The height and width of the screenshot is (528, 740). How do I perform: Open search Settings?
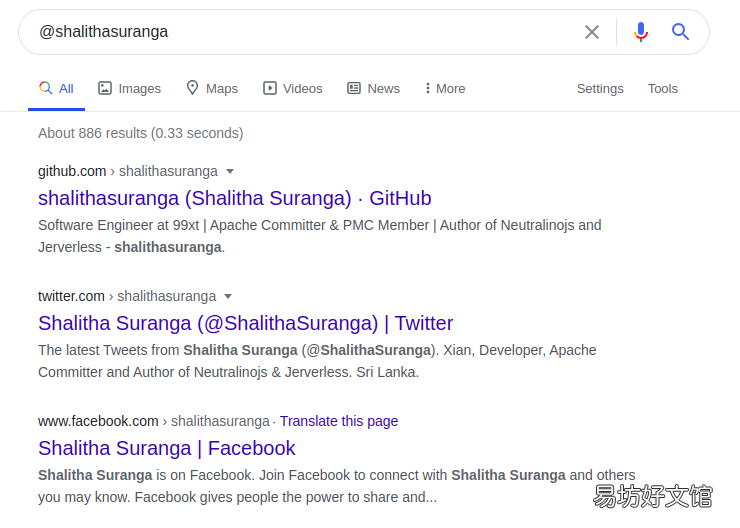(600, 89)
